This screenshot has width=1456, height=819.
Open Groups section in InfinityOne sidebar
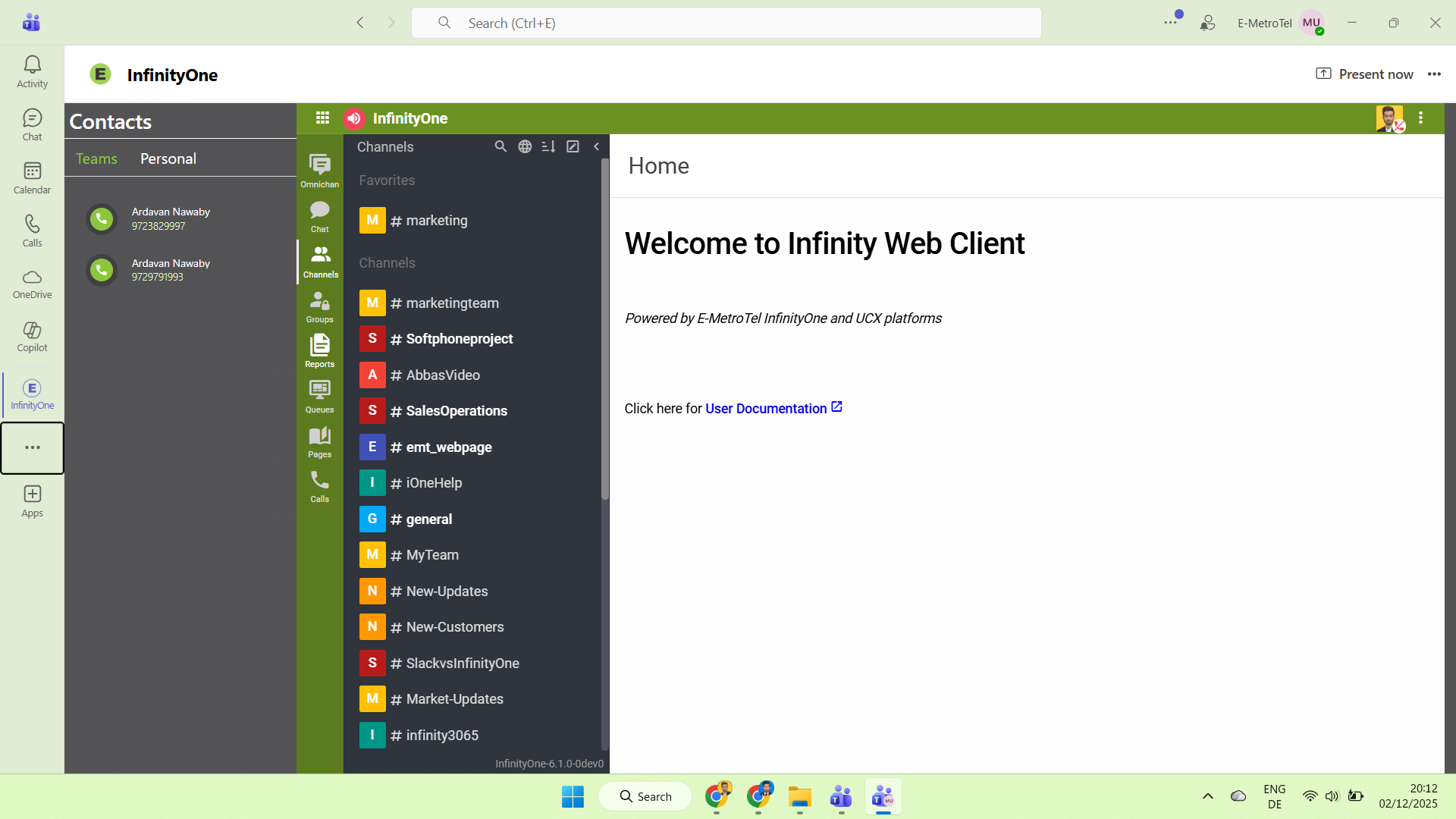click(x=320, y=306)
